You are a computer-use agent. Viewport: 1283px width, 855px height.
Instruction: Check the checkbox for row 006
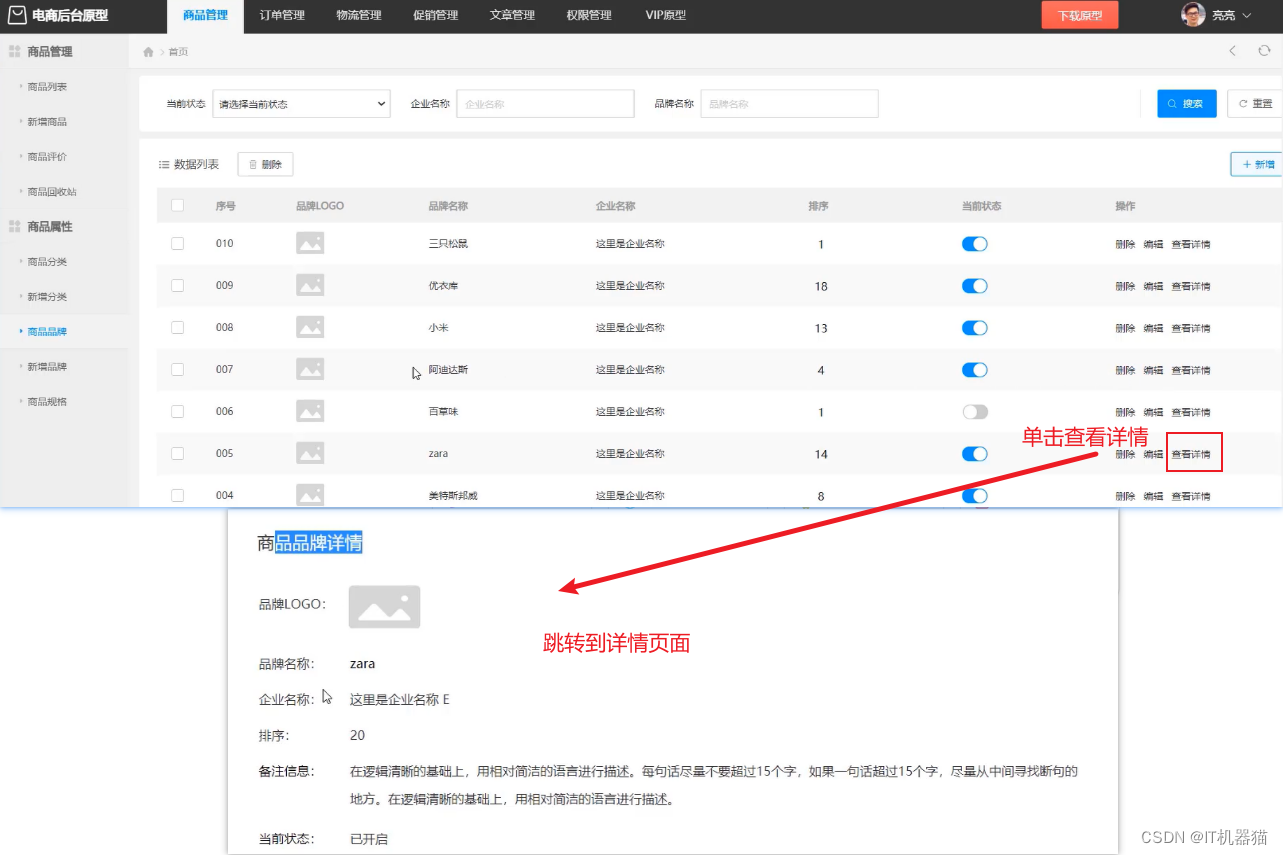pyautogui.click(x=178, y=411)
